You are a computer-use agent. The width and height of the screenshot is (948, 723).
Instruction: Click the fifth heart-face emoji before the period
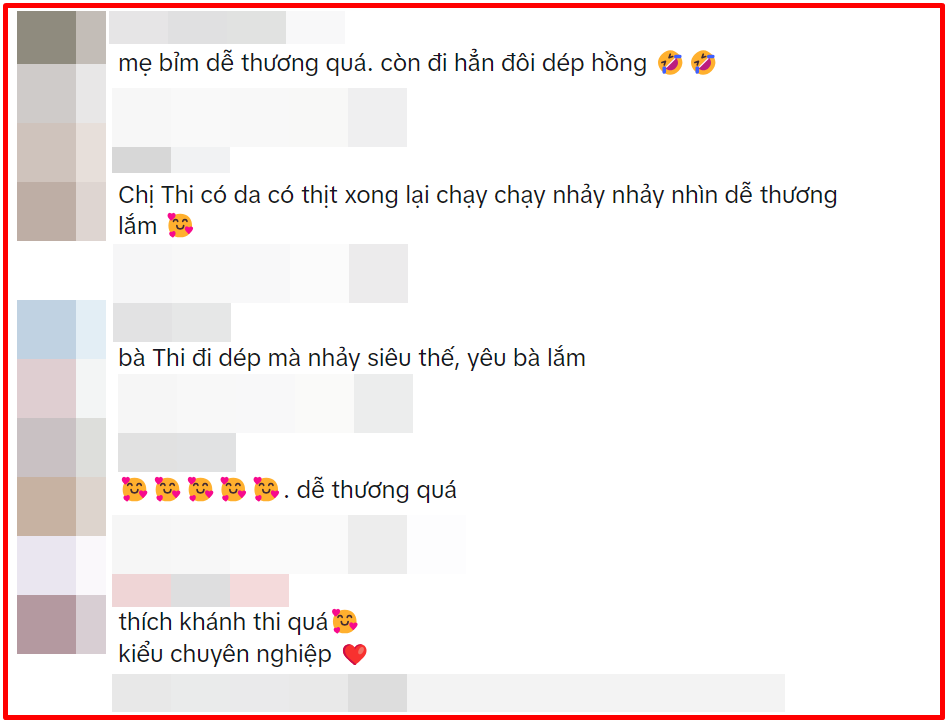pyautogui.click(x=266, y=490)
